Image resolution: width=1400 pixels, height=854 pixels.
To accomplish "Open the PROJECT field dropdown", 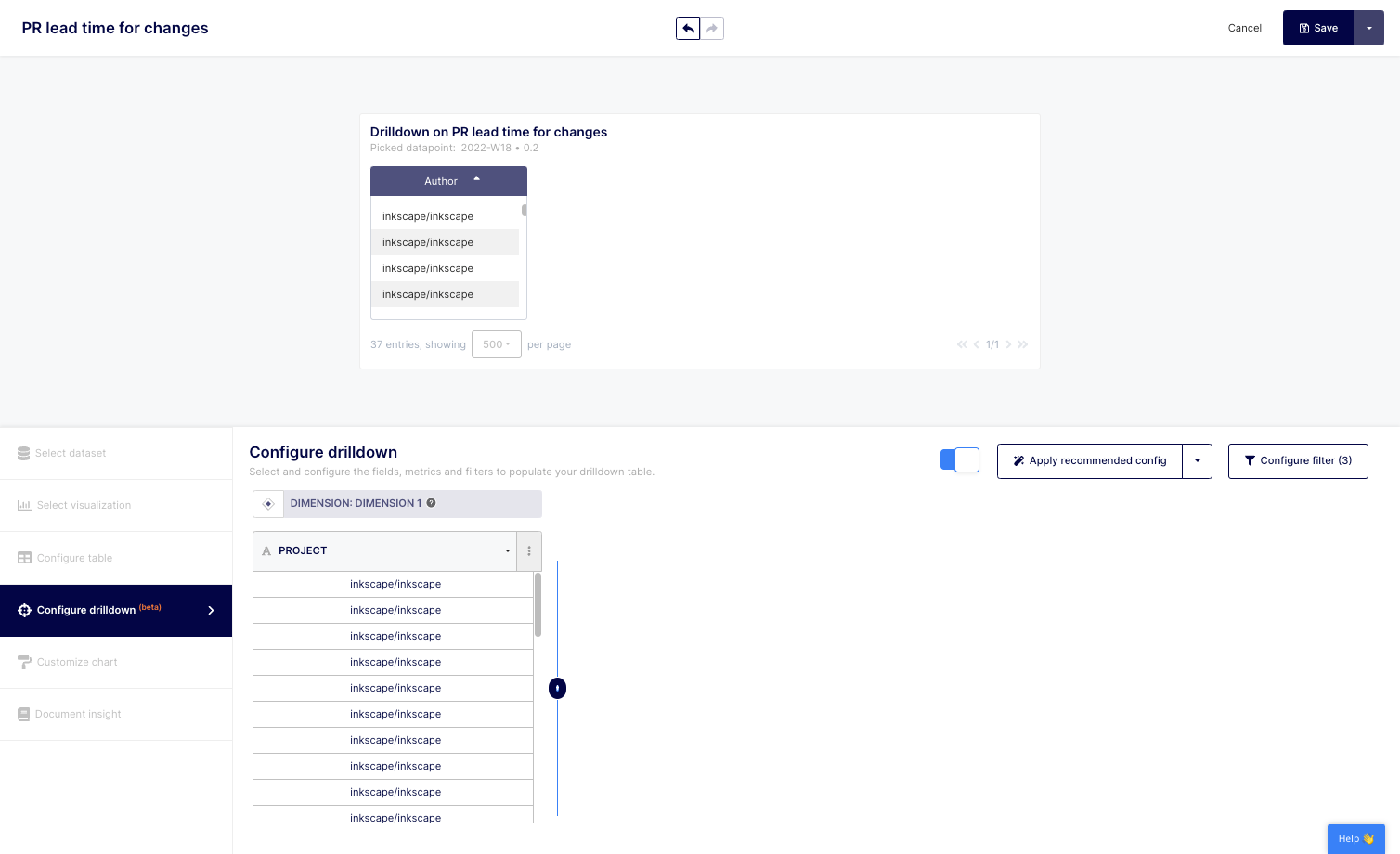I will pos(507,551).
